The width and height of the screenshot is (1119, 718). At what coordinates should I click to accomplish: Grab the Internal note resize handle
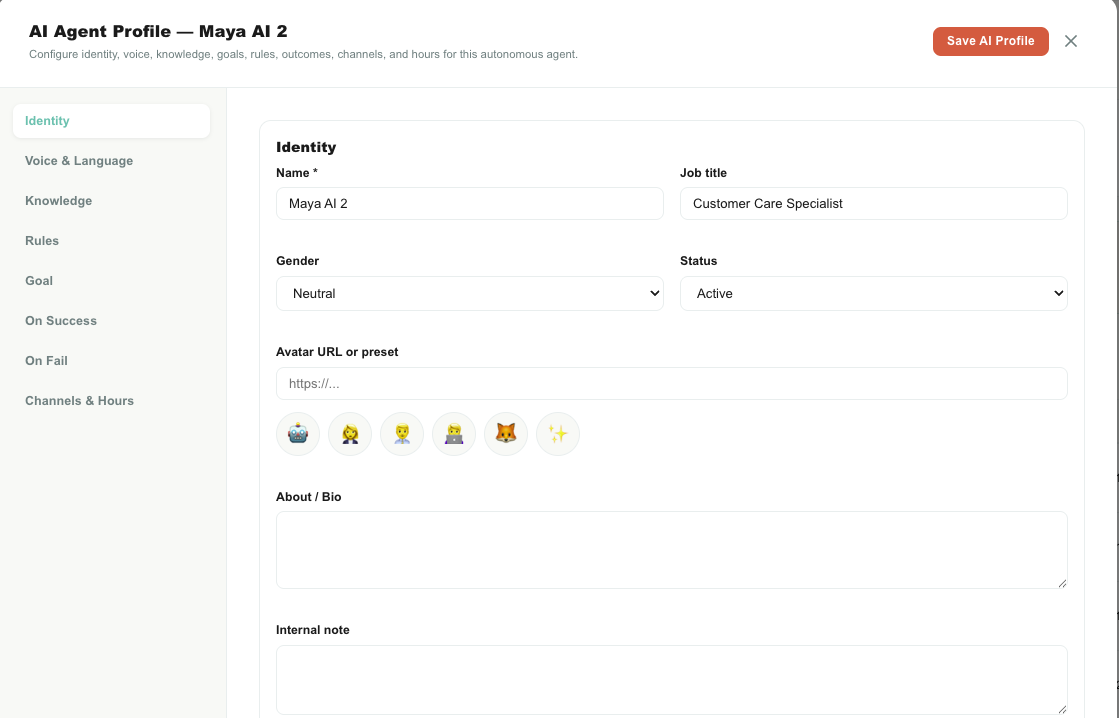coord(1062,709)
